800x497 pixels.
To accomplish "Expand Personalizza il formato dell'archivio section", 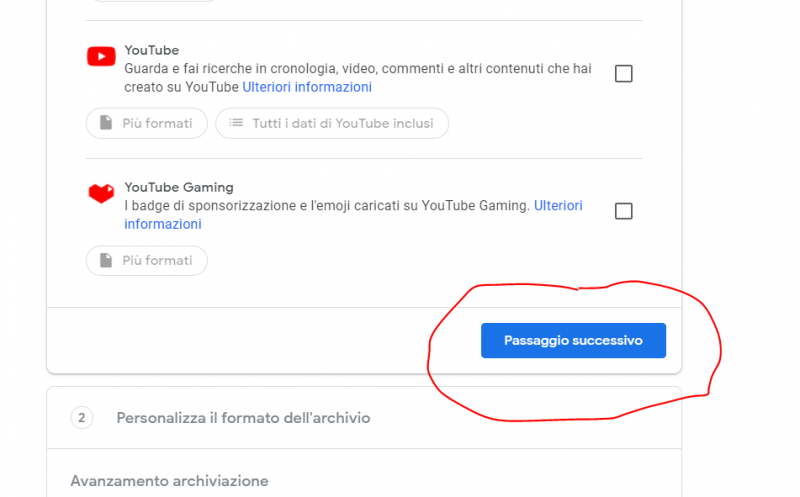I will point(243,417).
